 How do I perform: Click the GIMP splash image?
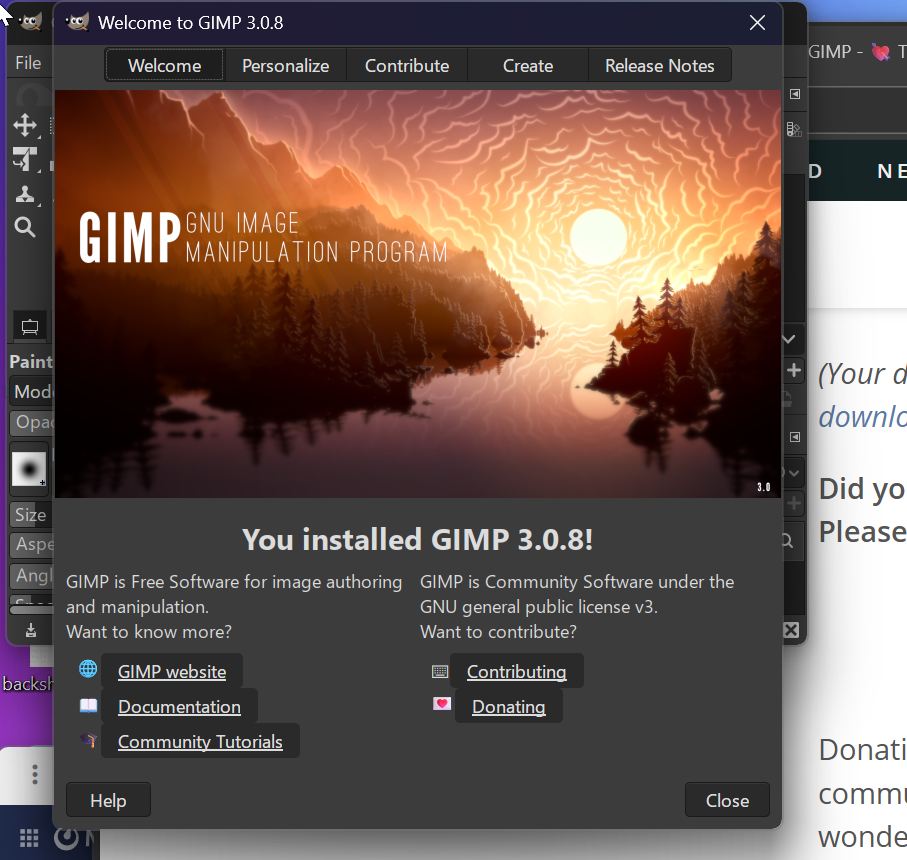[x=418, y=294]
